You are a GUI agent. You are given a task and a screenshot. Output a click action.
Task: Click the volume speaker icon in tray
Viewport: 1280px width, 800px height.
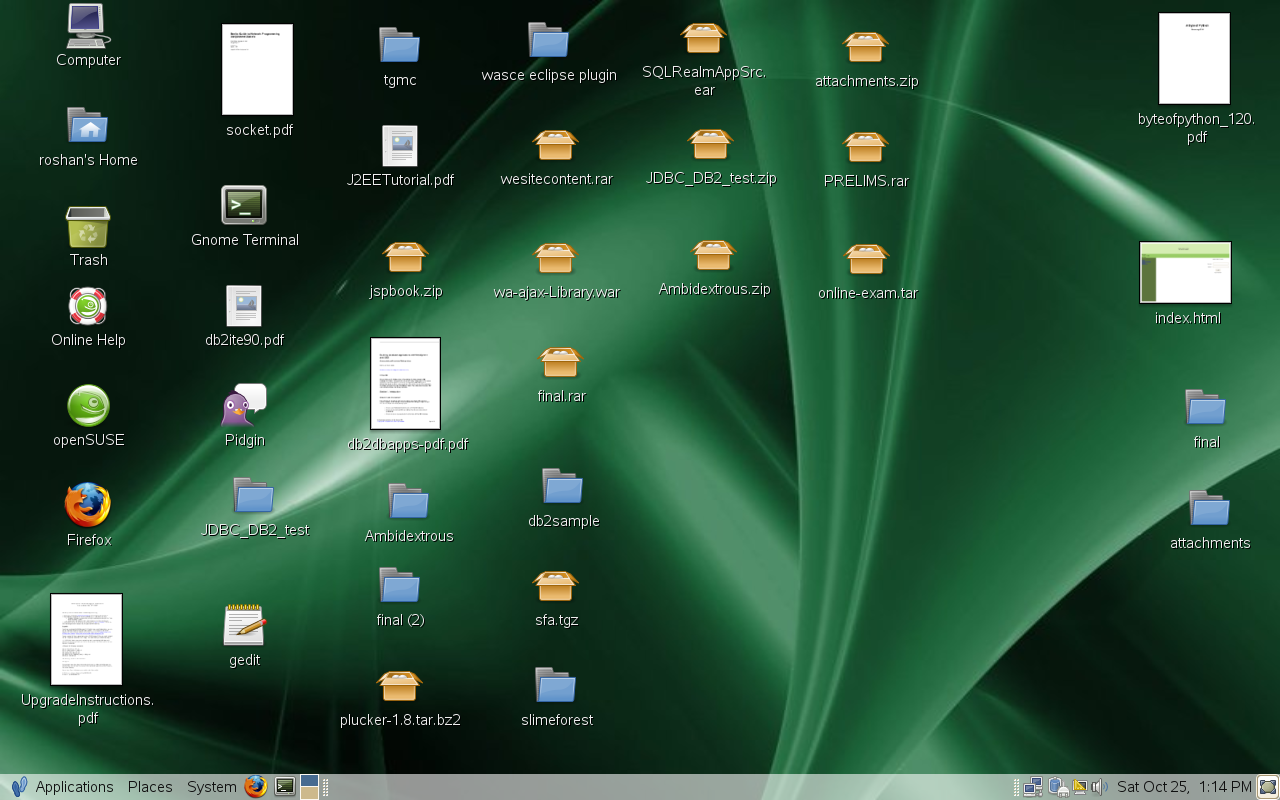(x=1099, y=787)
